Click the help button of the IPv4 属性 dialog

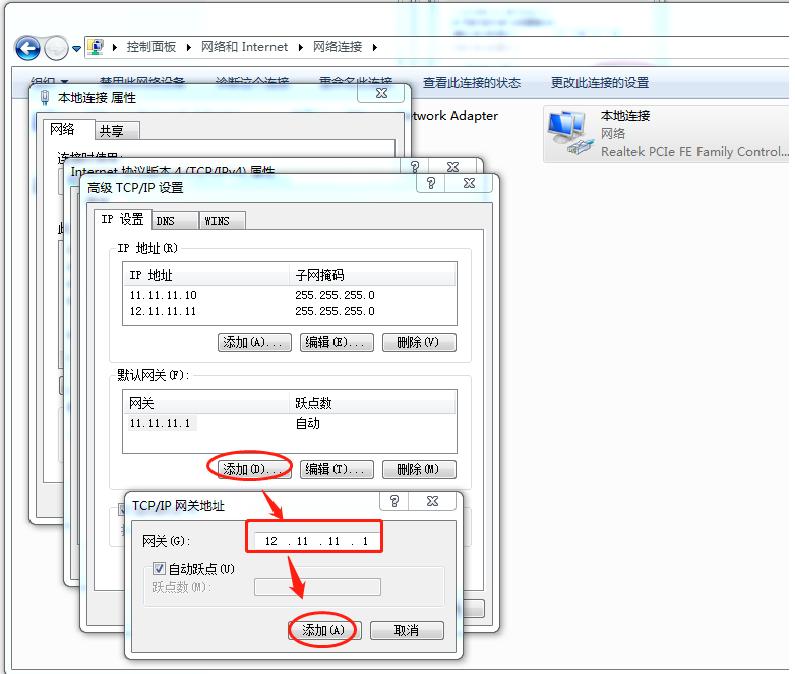click(415, 166)
